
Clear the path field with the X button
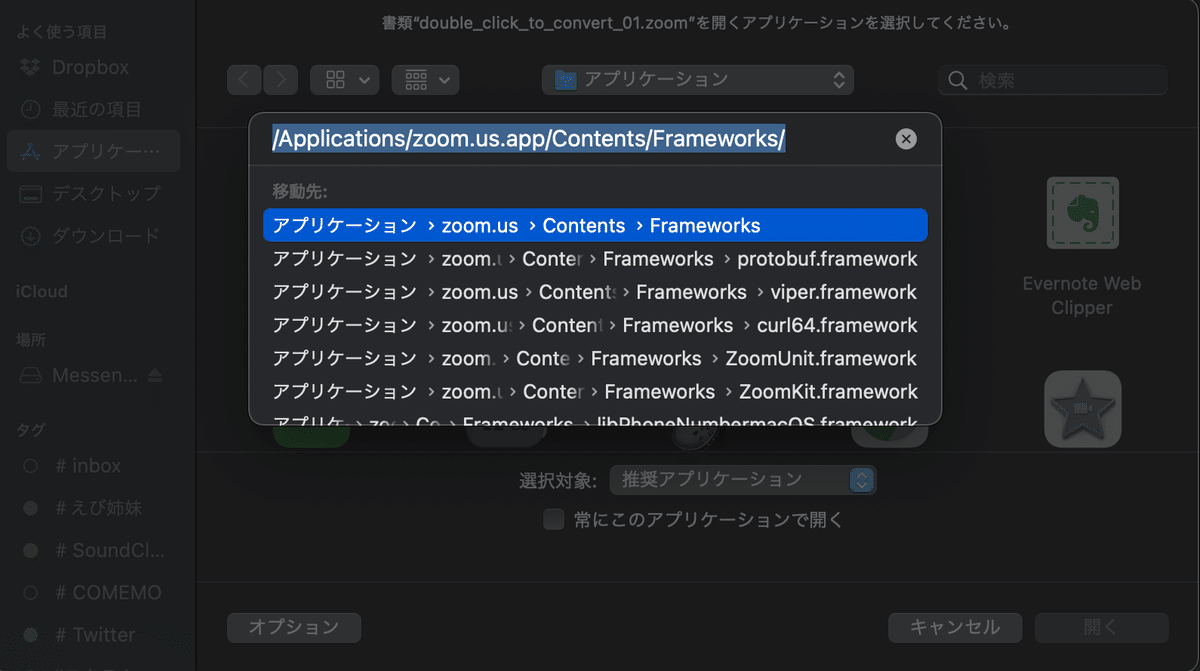point(906,139)
